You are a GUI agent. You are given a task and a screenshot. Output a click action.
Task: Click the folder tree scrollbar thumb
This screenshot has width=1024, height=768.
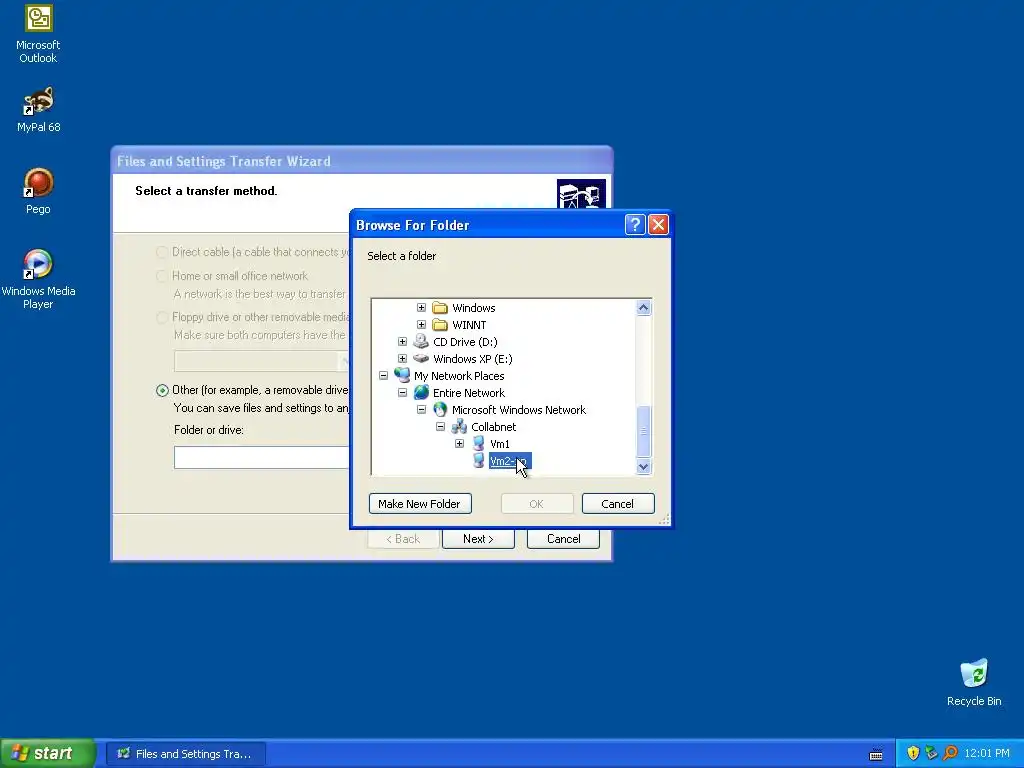[643, 432]
